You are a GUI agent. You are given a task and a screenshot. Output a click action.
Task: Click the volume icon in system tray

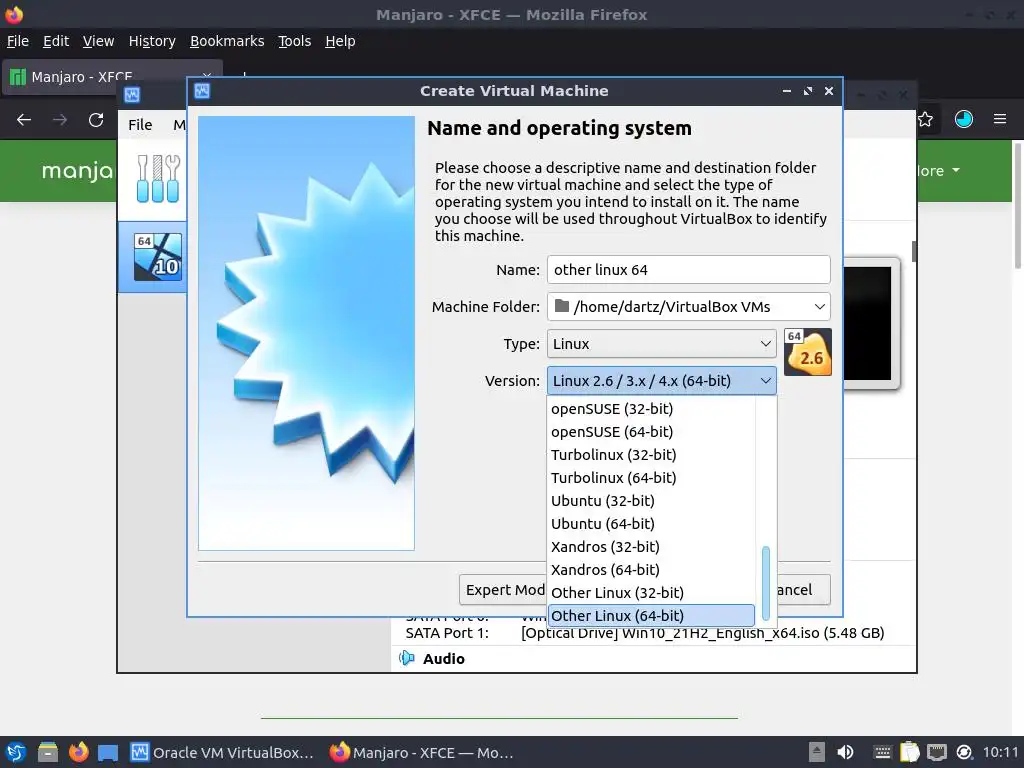click(x=845, y=752)
